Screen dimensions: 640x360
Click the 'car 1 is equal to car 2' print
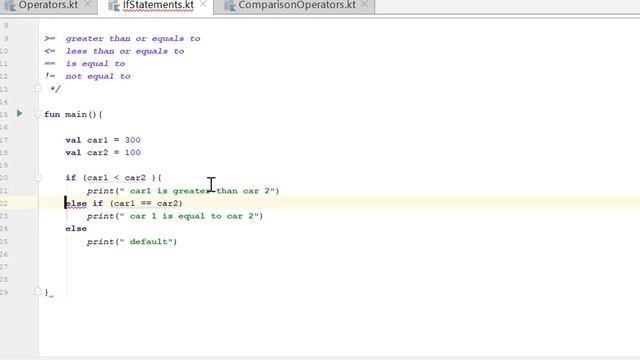175,216
